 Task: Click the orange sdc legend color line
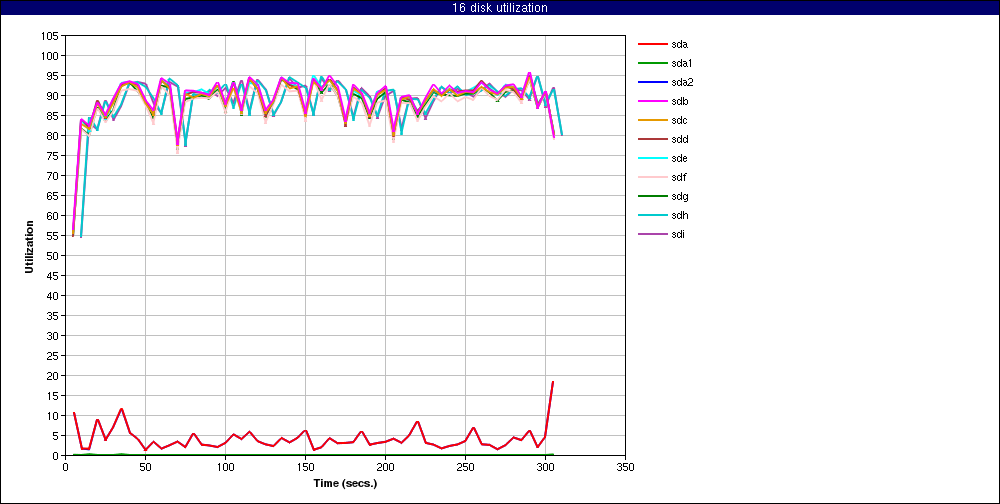652,120
